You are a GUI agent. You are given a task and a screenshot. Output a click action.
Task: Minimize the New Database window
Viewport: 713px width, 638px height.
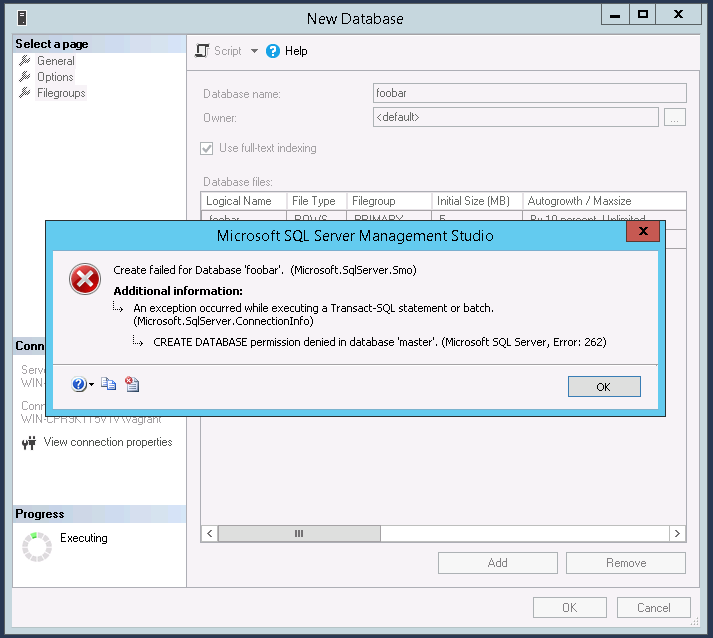tap(615, 15)
